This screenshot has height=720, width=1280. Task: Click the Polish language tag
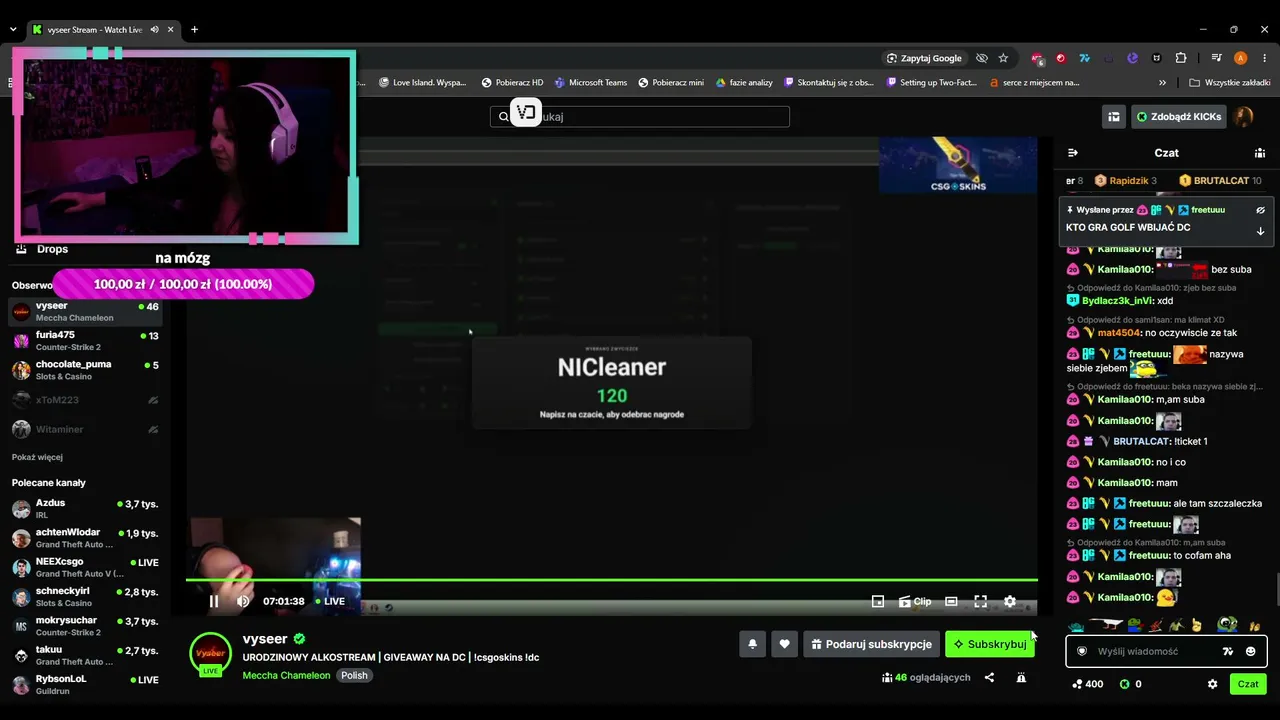pos(354,675)
